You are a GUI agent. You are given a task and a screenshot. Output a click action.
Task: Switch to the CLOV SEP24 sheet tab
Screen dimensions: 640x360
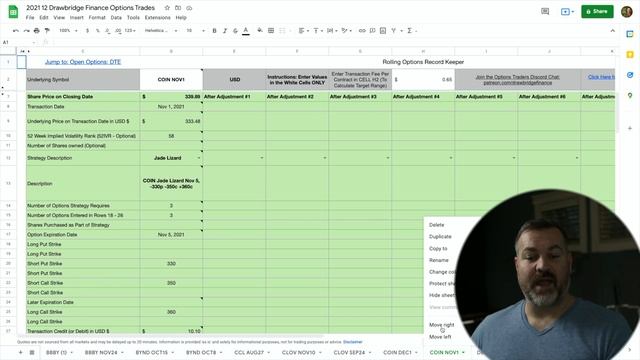[352, 352]
